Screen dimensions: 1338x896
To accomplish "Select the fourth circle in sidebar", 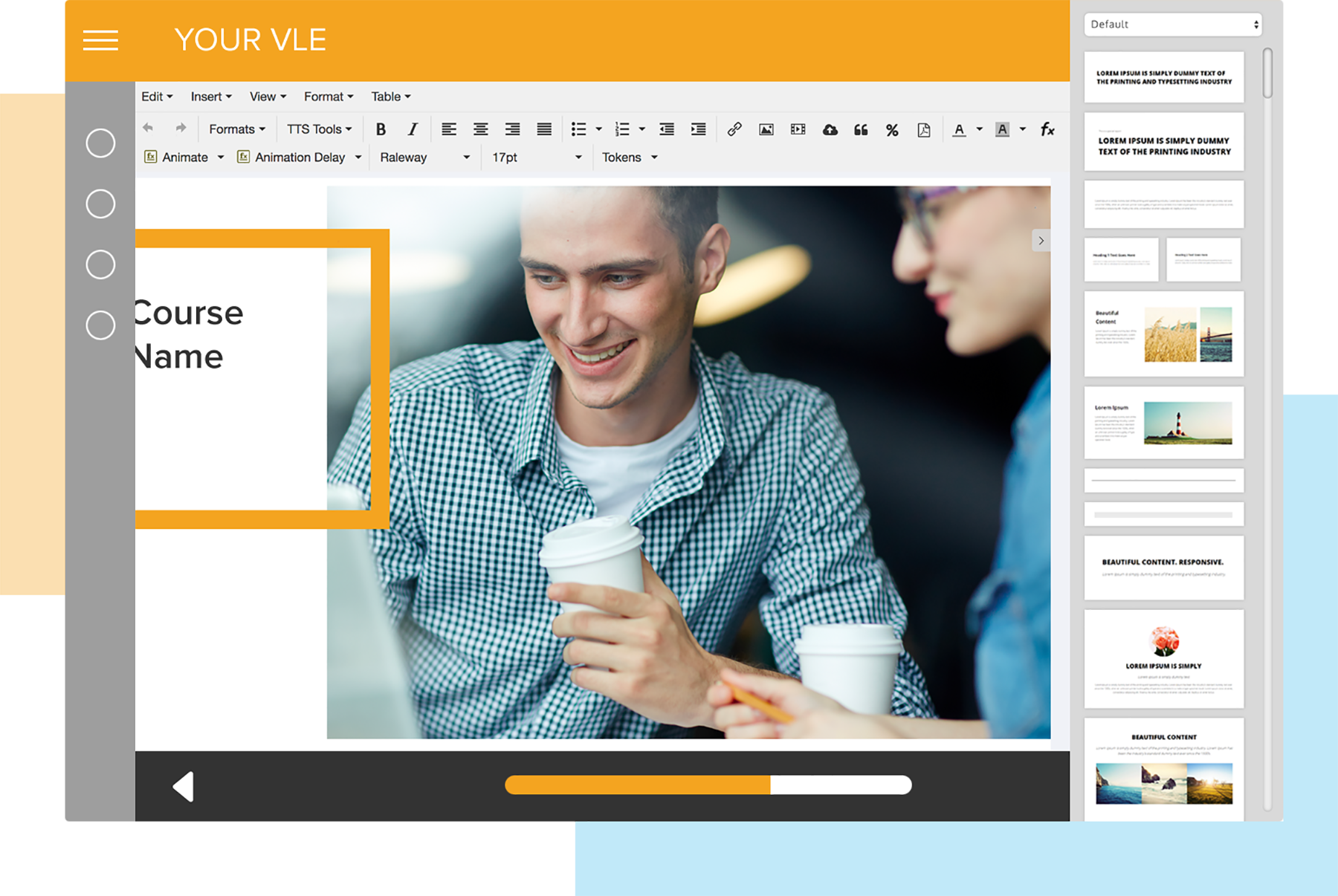I will pyautogui.click(x=100, y=325).
